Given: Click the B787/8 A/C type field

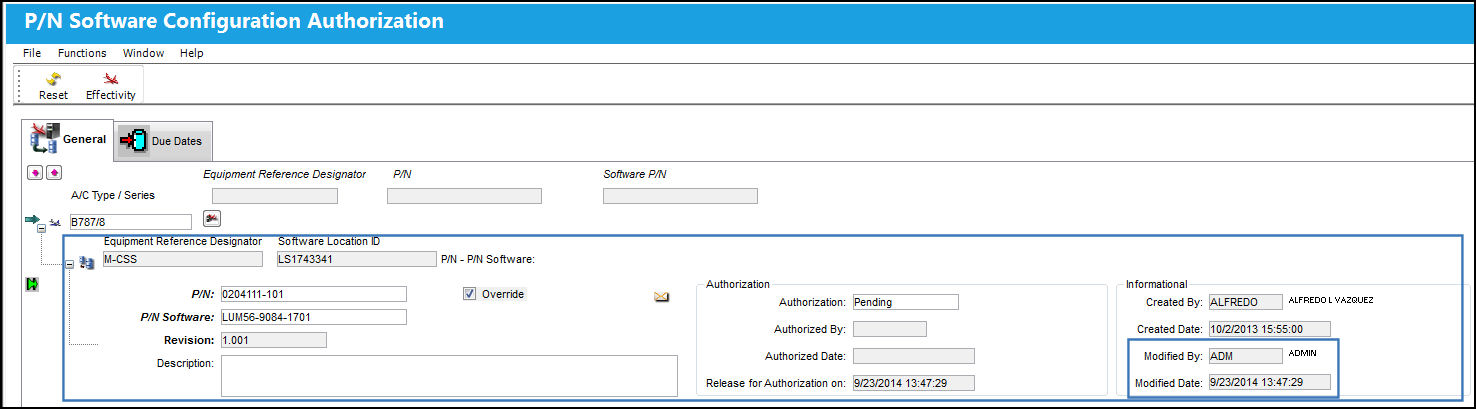Looking at the screenshot, I should tap(129, 222).
